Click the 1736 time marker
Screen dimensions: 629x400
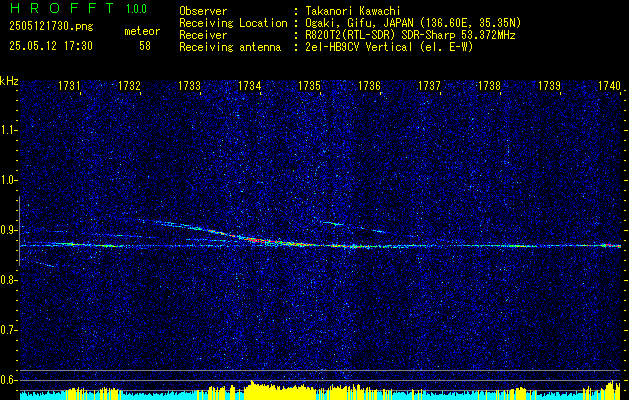pyautogui.click(x=369, y=86)
